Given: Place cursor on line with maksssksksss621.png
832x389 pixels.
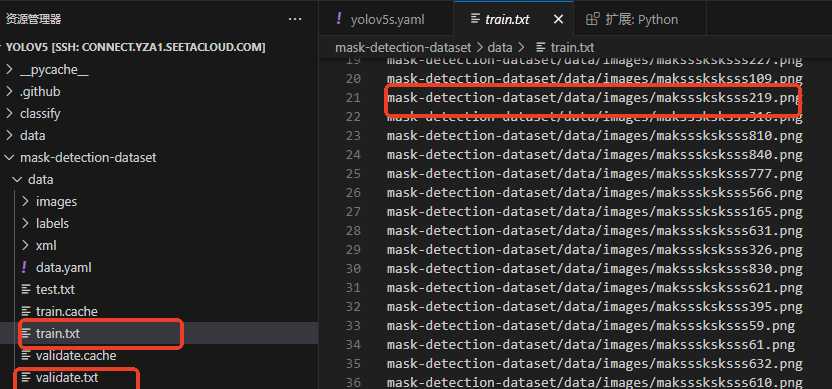Looking at the screenshot, I should [x=594, y=288].
